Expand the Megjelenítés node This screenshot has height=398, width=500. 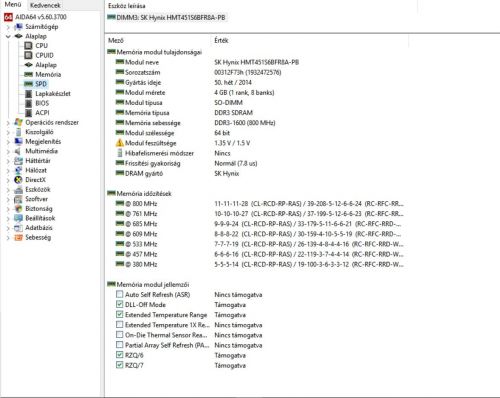tap(8, 142)
